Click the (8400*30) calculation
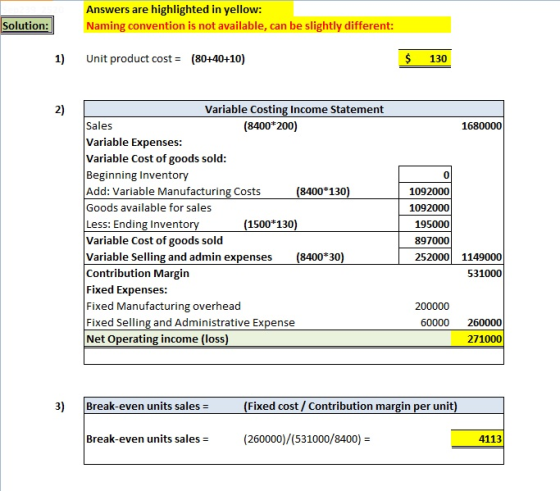Screen dimensions: 560x491 click(x=320, y=257)
